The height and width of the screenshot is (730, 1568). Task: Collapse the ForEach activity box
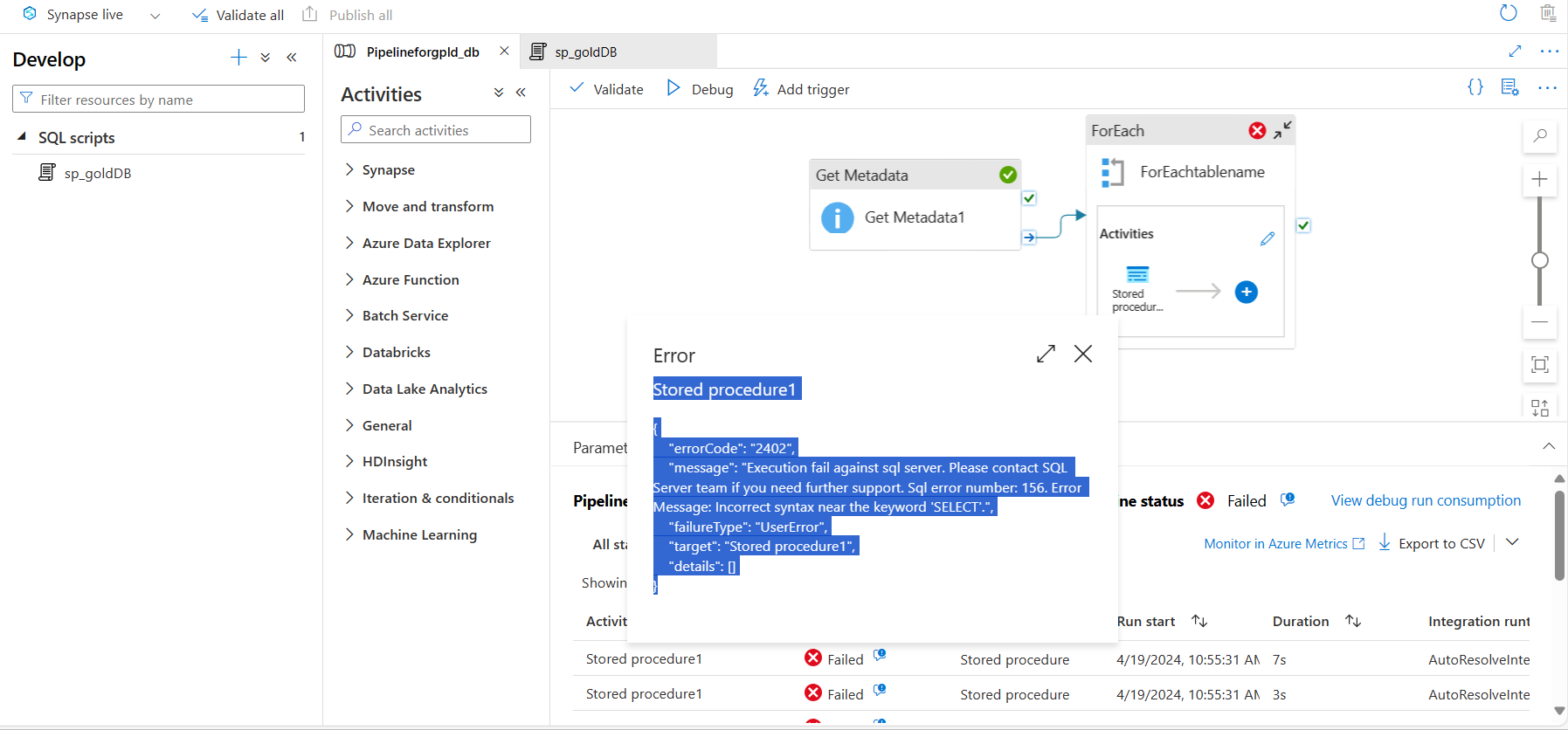[1282, 130]
